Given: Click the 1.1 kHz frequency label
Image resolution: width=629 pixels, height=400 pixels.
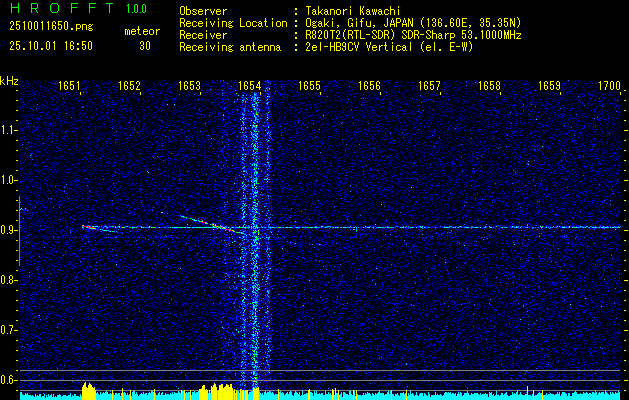Looking at the screenshot, I should click(x=7, y=130).
